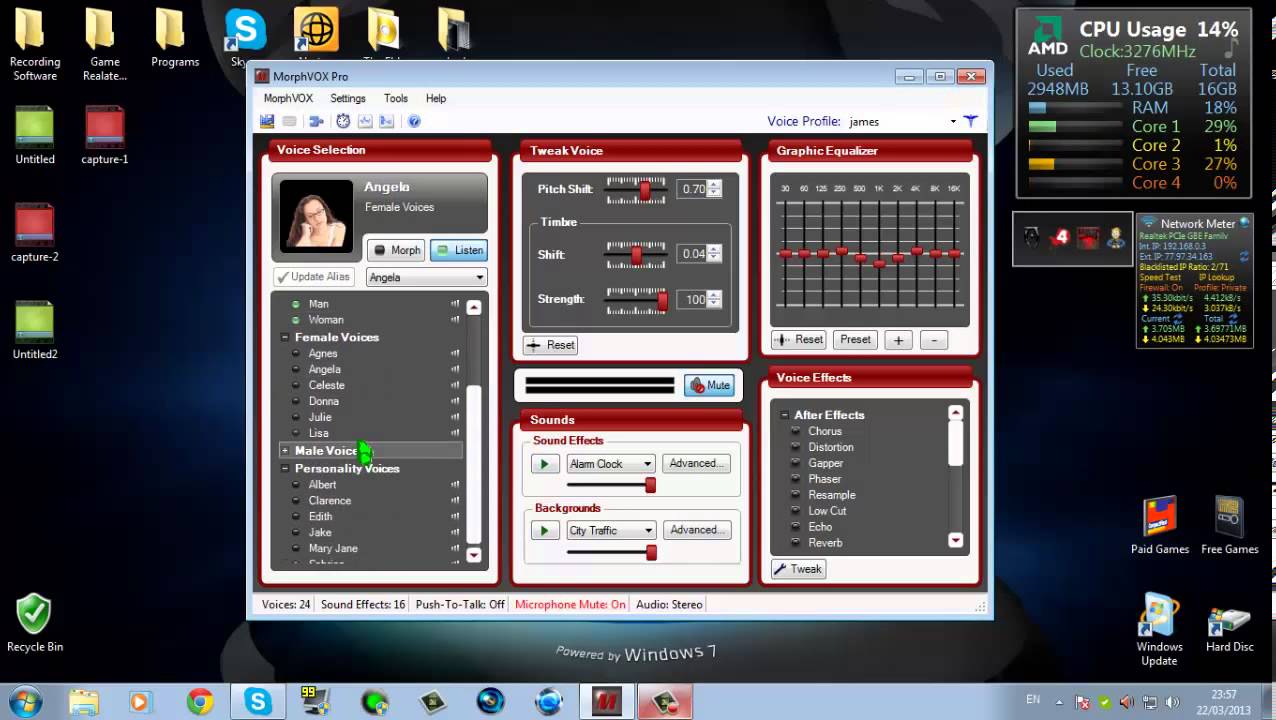The width and height of the screenshot is (1276, 720).
Task: Open the capture-1 desktop file
Action: click(105, 136)
